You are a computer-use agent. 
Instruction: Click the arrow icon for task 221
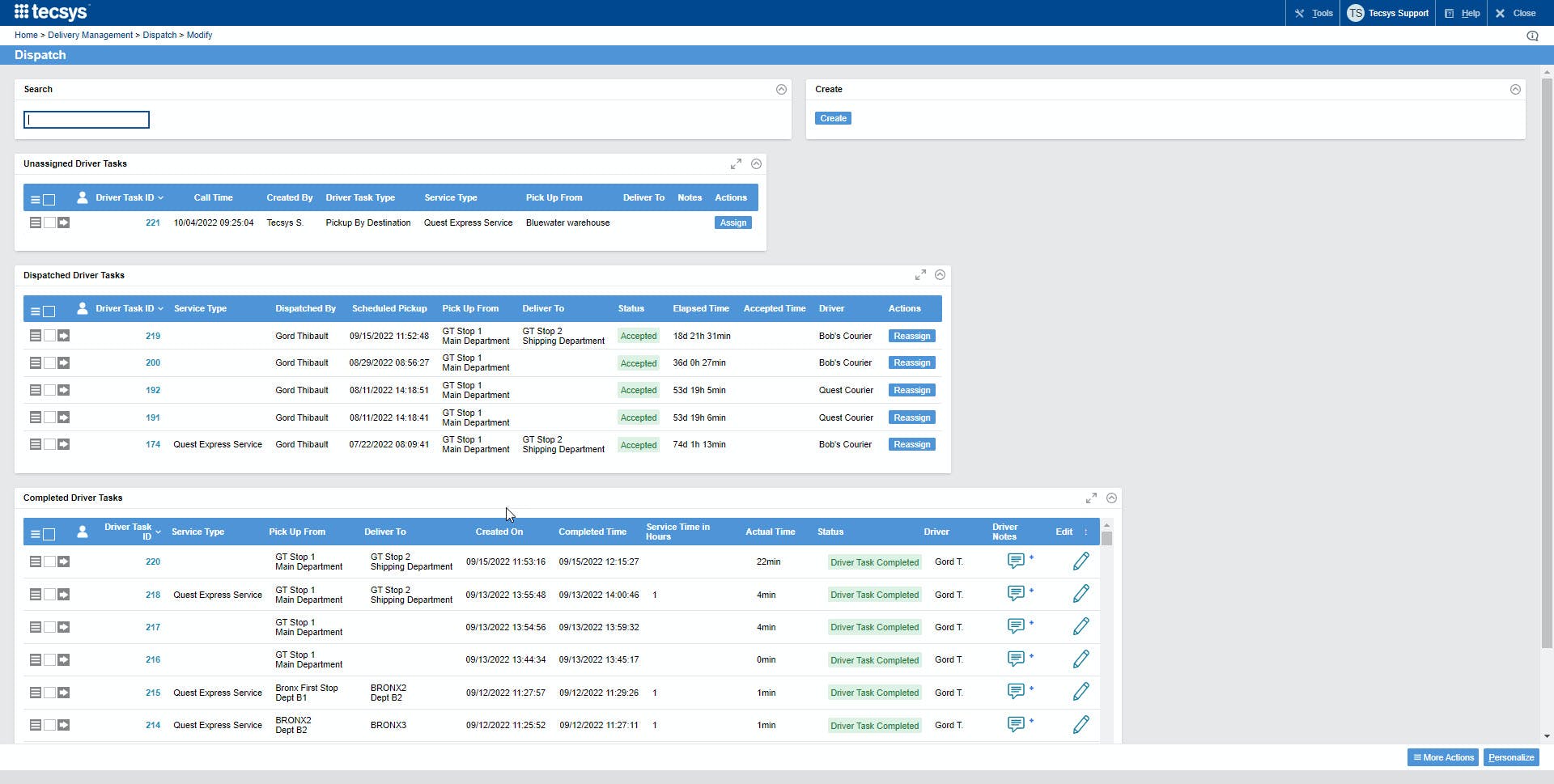(x=64, y=222)
